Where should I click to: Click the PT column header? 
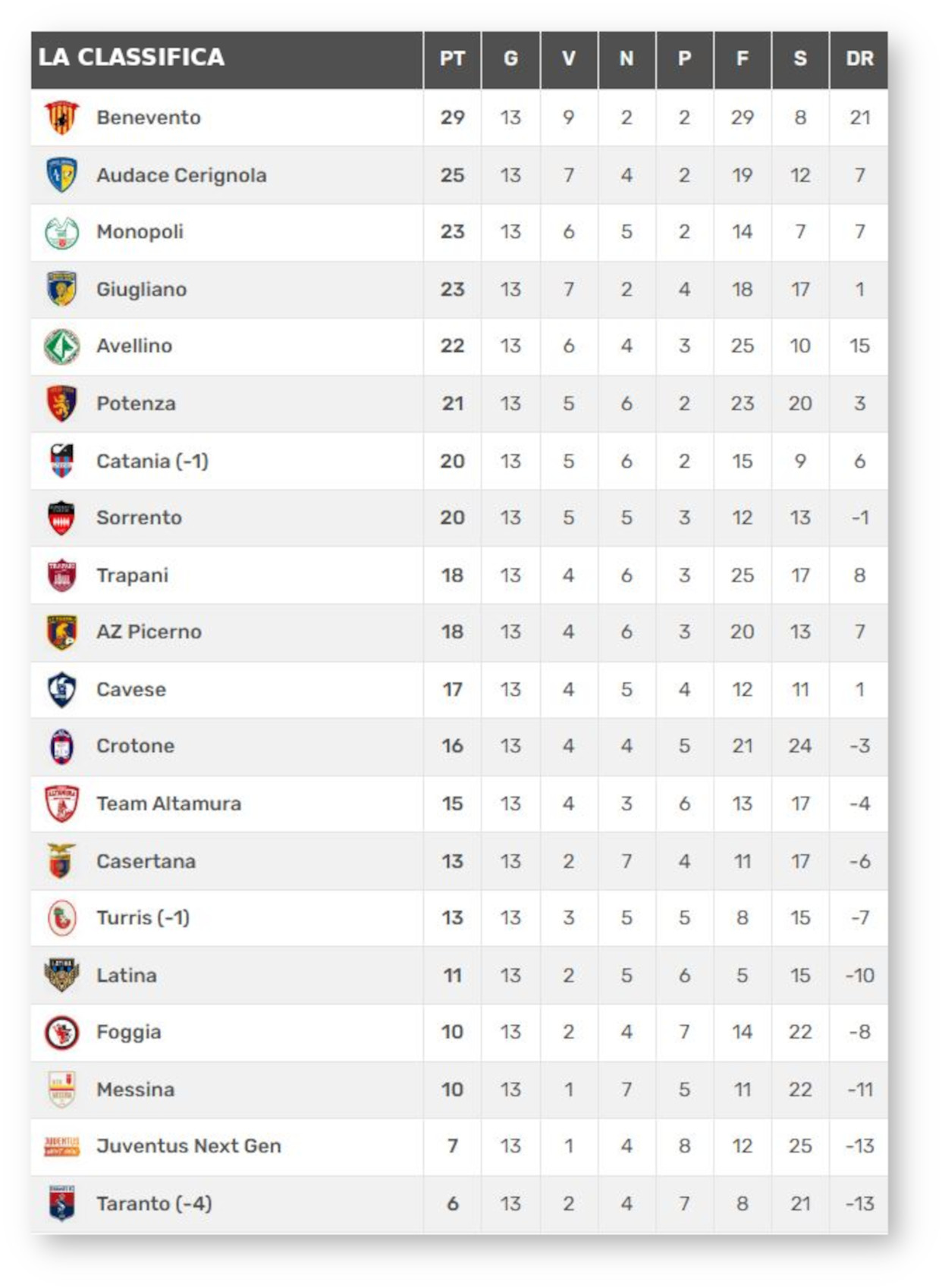click(452, 58)
